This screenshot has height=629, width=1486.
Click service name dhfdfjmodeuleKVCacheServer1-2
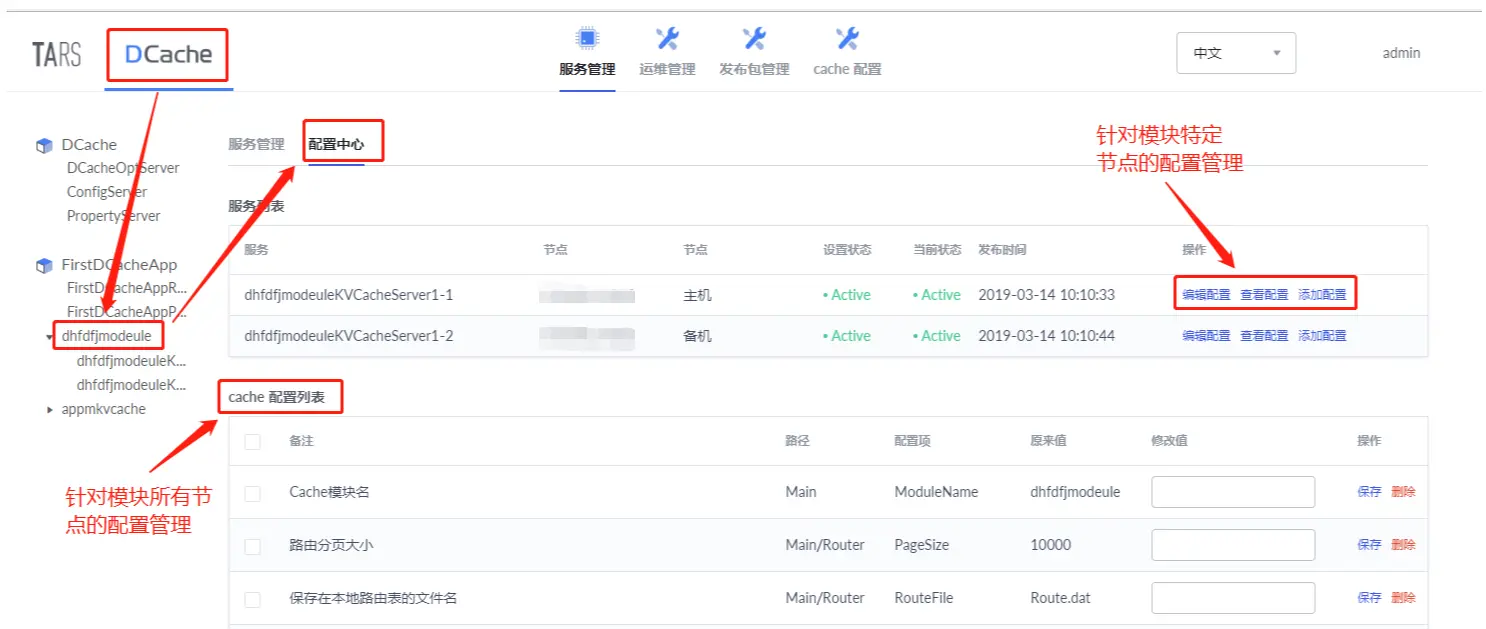click(349, 336)
